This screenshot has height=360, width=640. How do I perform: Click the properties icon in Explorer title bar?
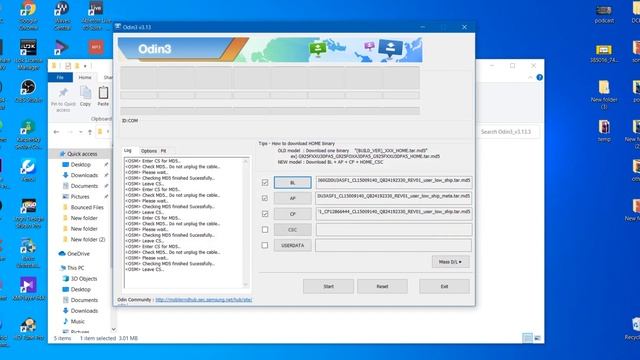(x=68, y=66)
